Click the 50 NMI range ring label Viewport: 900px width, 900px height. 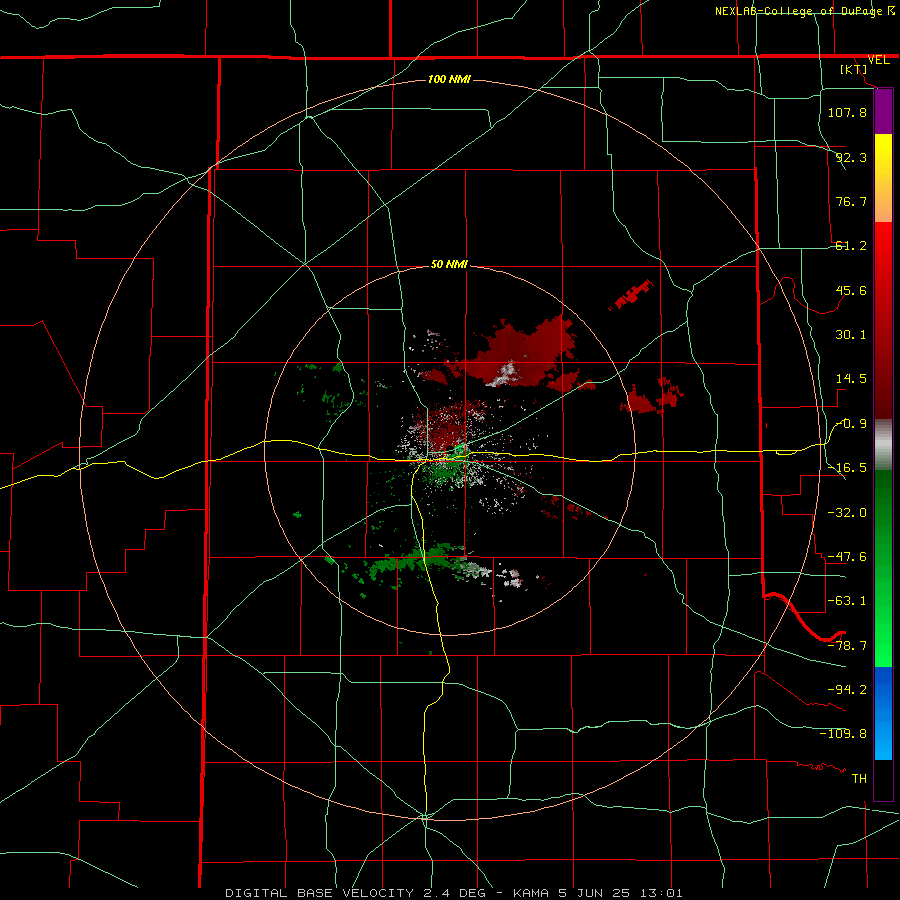[449, 265]
